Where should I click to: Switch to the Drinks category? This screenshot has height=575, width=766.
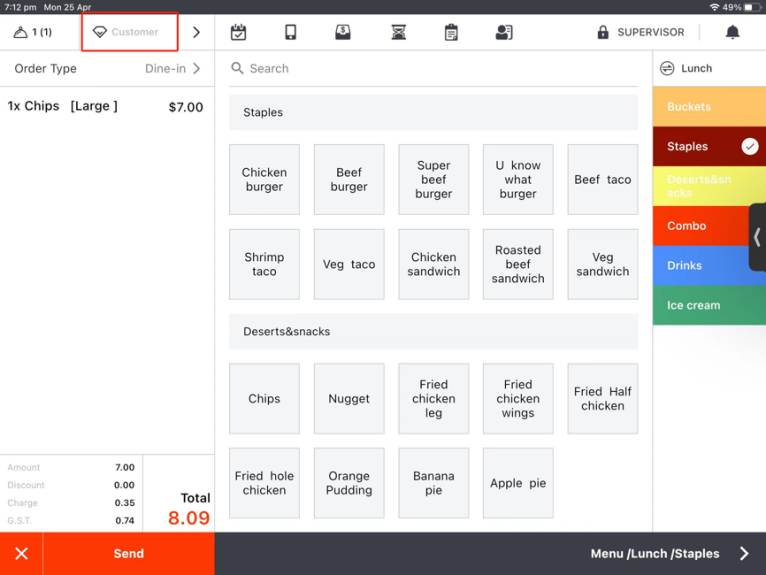tap(709, 266)
